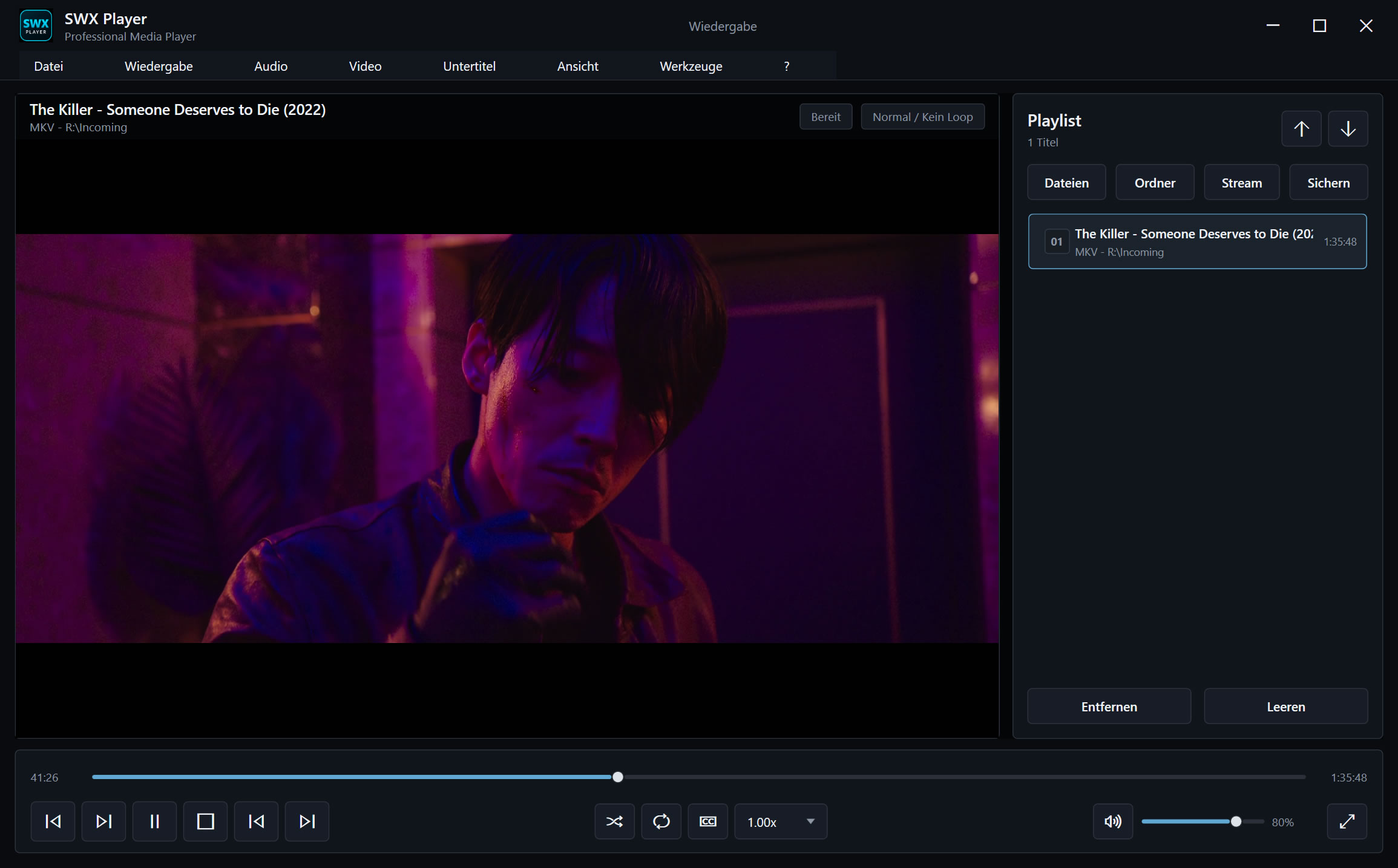Mute the audio with the speaker icon
The width and height of the screenshot is (1398, 868).
[1113, 821]
